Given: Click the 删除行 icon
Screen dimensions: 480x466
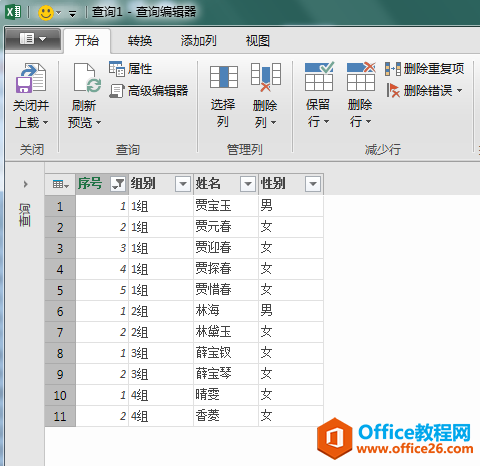Looking at the screenshot, I should coord(361,76).
